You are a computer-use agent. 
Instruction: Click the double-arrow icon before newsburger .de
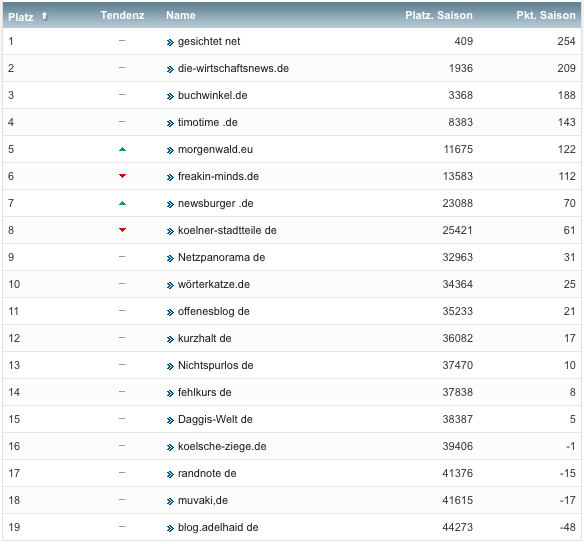pos(170,204)
